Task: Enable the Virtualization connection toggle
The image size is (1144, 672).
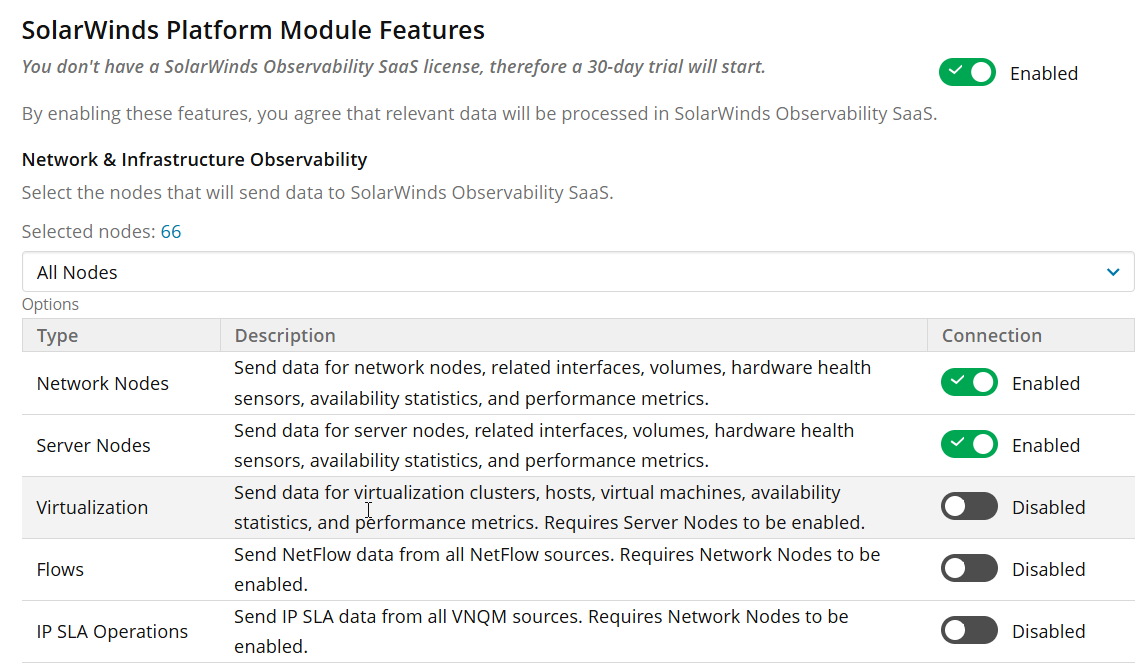Action: click(x=969, y=507)
